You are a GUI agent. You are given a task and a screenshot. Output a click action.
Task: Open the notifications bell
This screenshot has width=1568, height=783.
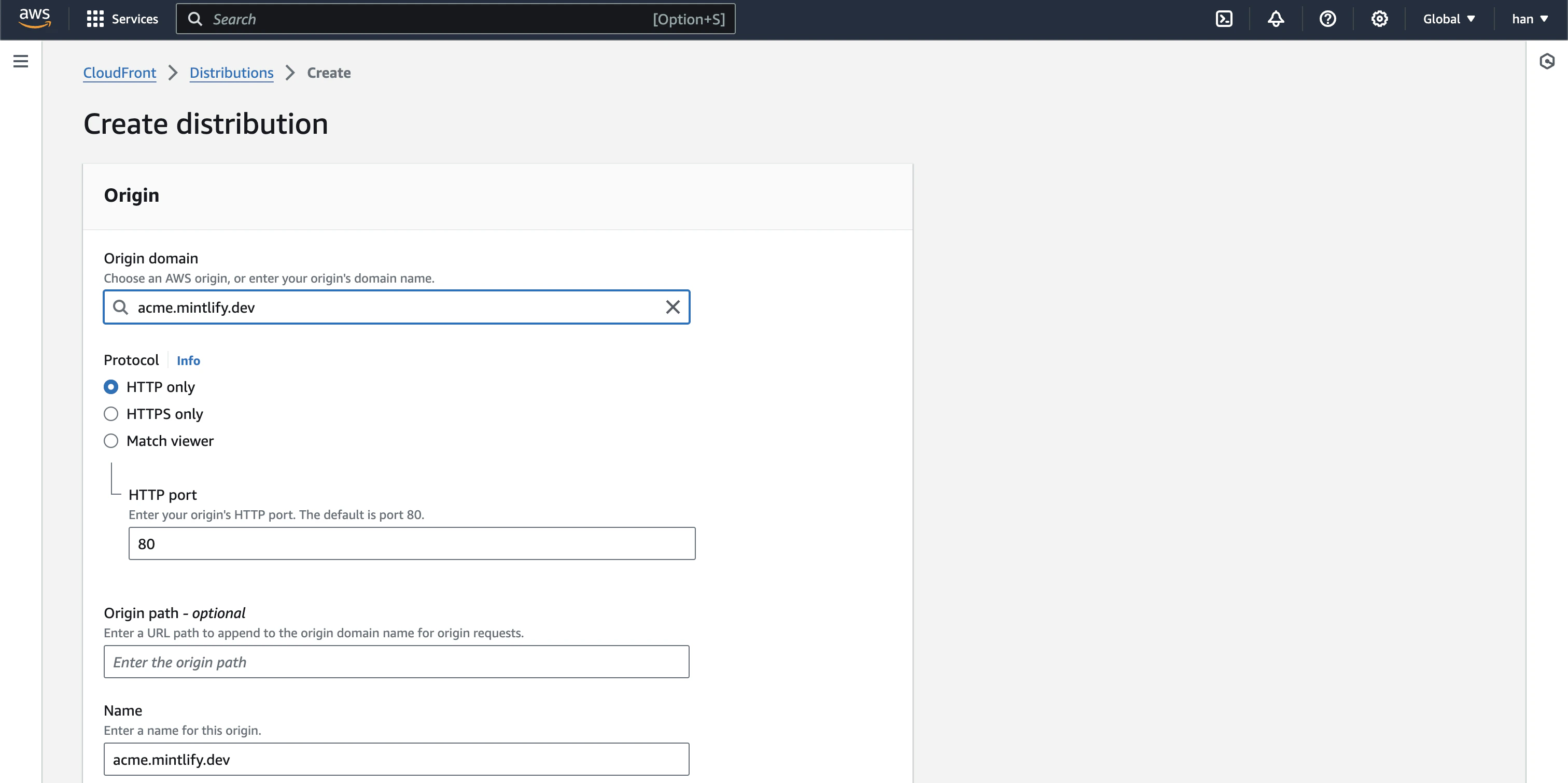[x=1276, y=19]
